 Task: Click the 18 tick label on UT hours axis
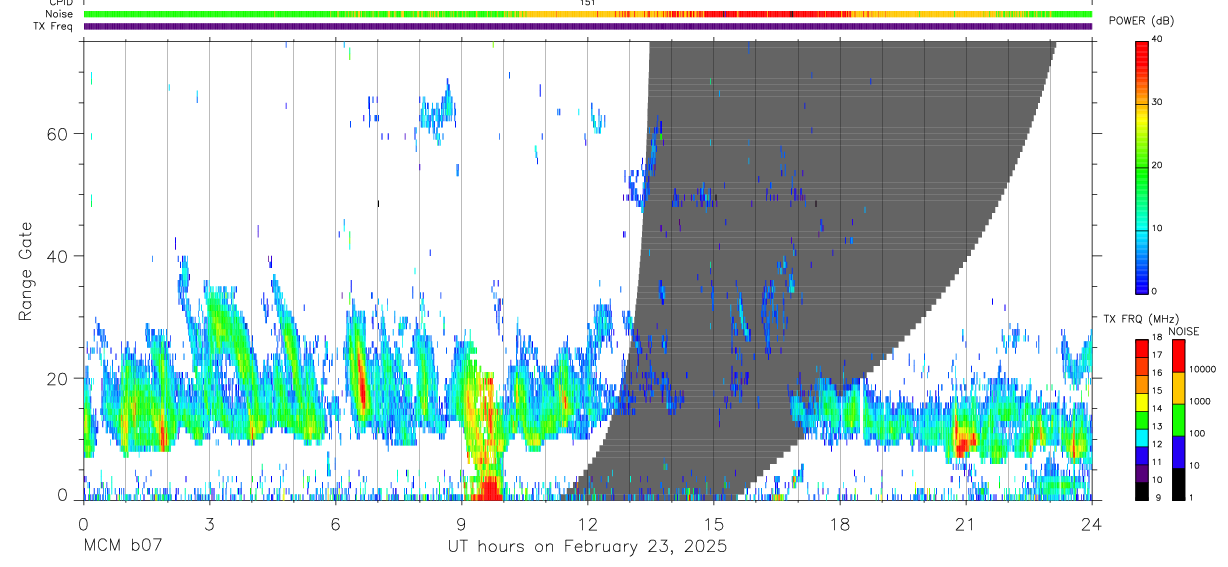(840, 523)
